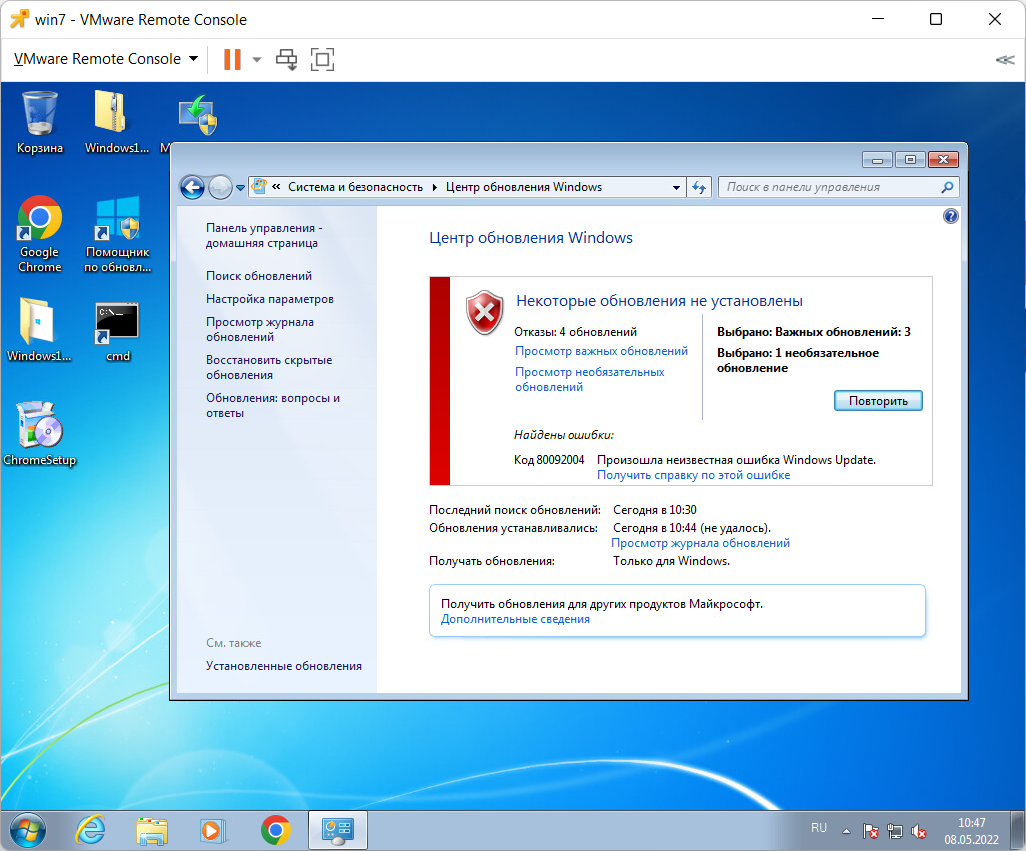Open Просмотр важных обновлений

click(x=601, y=351)
